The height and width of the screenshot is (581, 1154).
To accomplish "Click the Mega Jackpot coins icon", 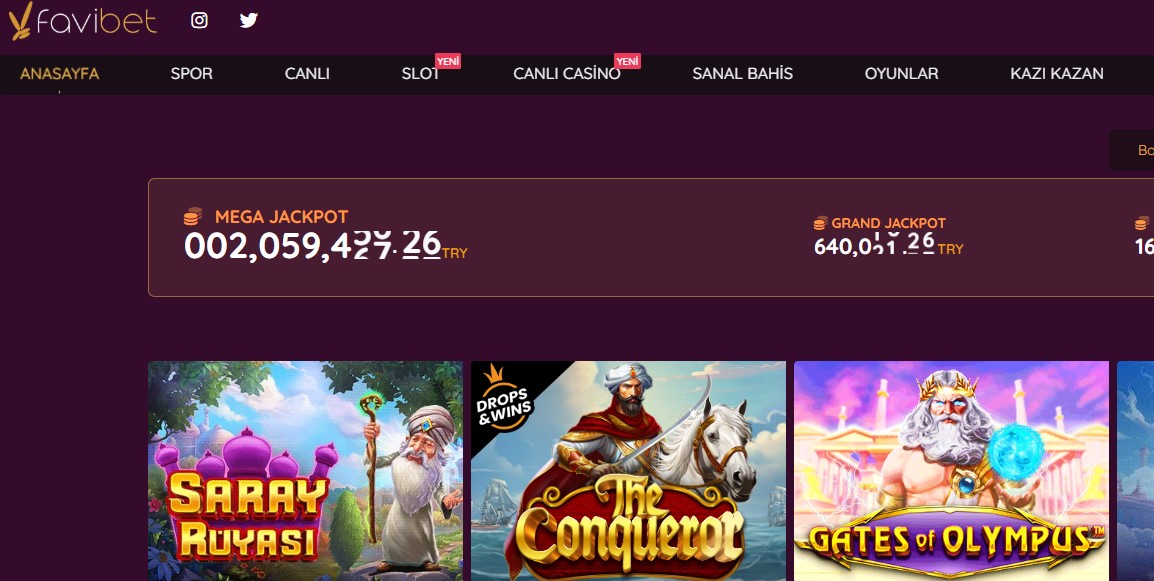I will click(x=193, y=216).
